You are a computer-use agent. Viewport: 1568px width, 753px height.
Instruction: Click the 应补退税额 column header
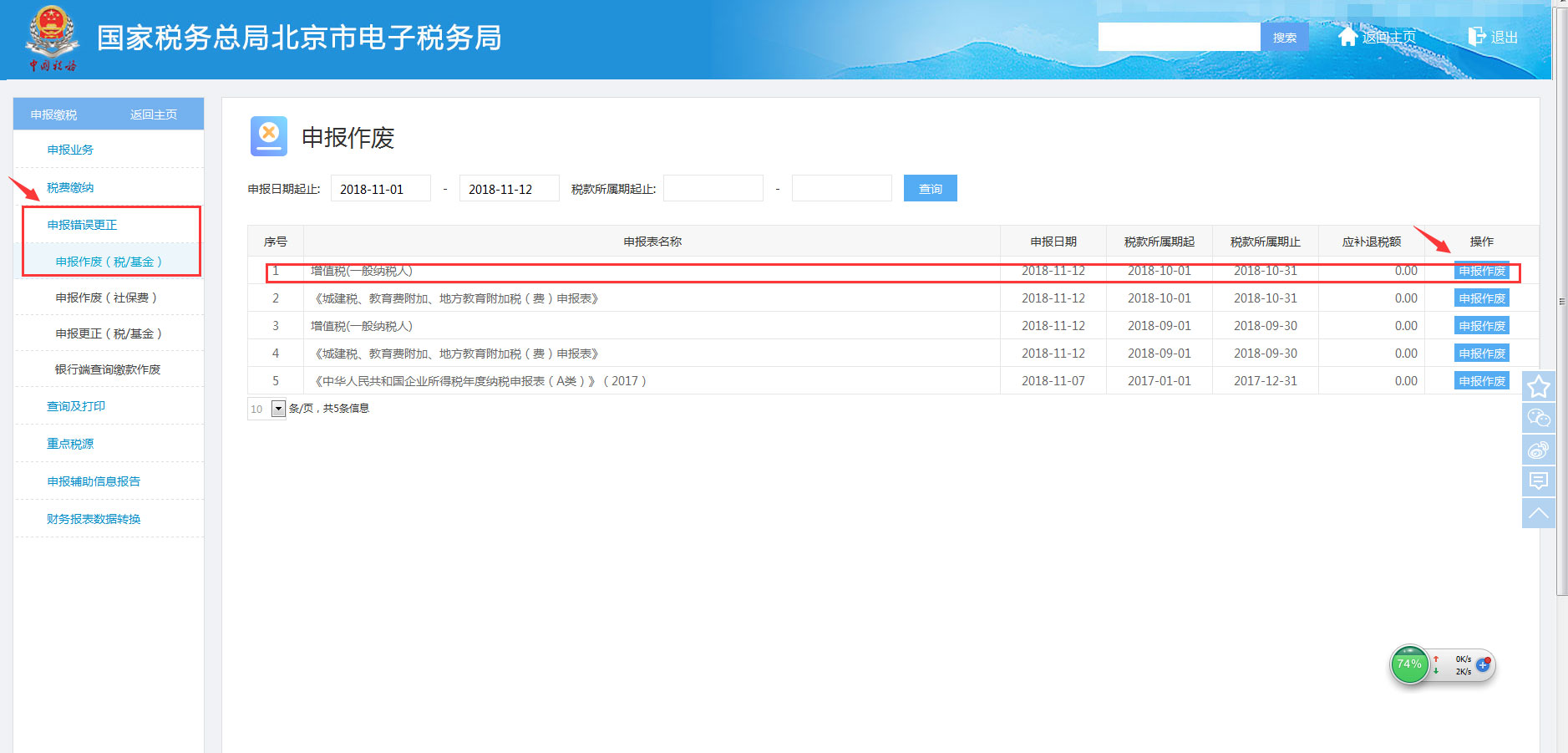point(1372,242)
